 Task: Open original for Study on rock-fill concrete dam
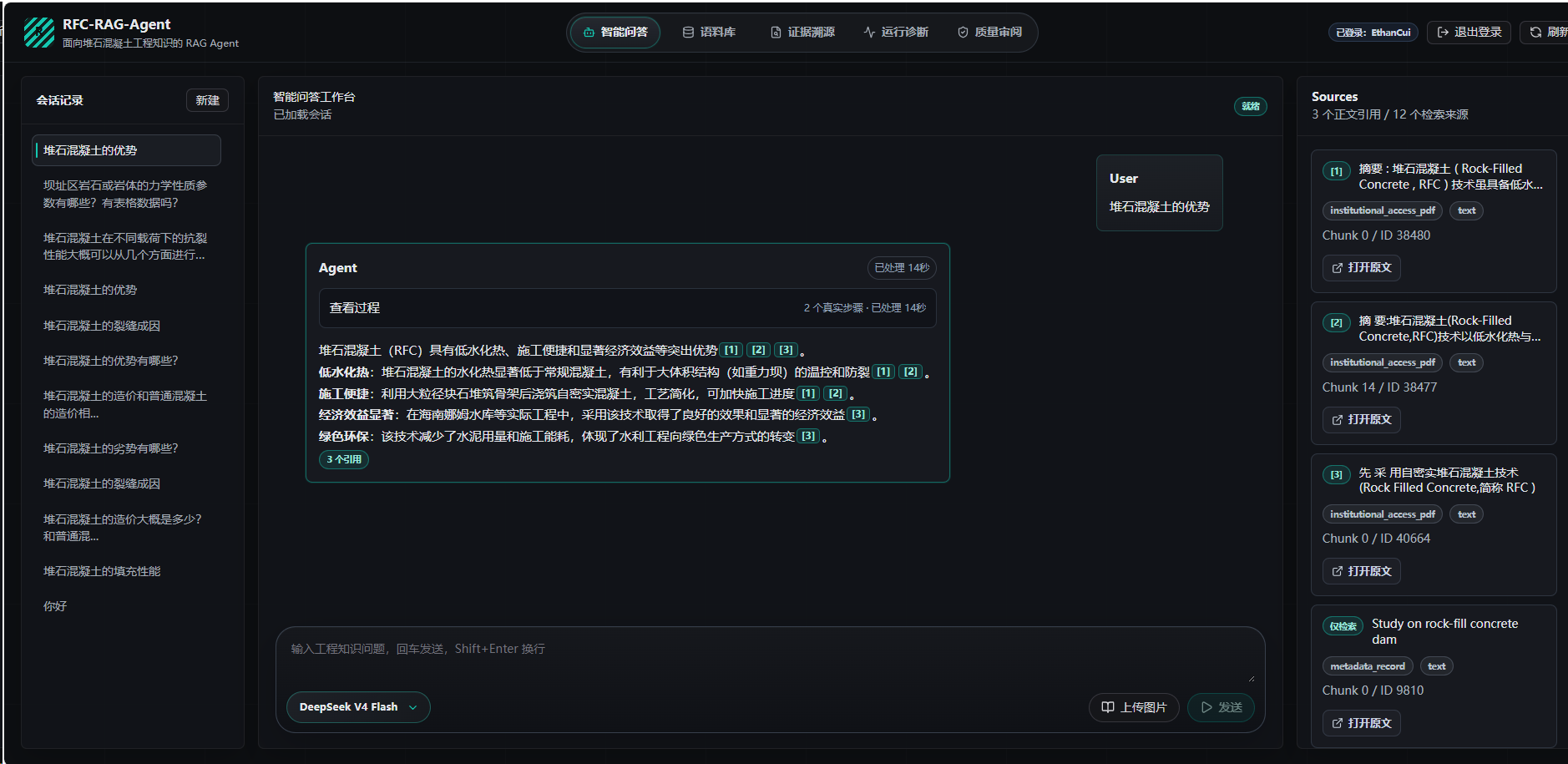coord(1361,723)
